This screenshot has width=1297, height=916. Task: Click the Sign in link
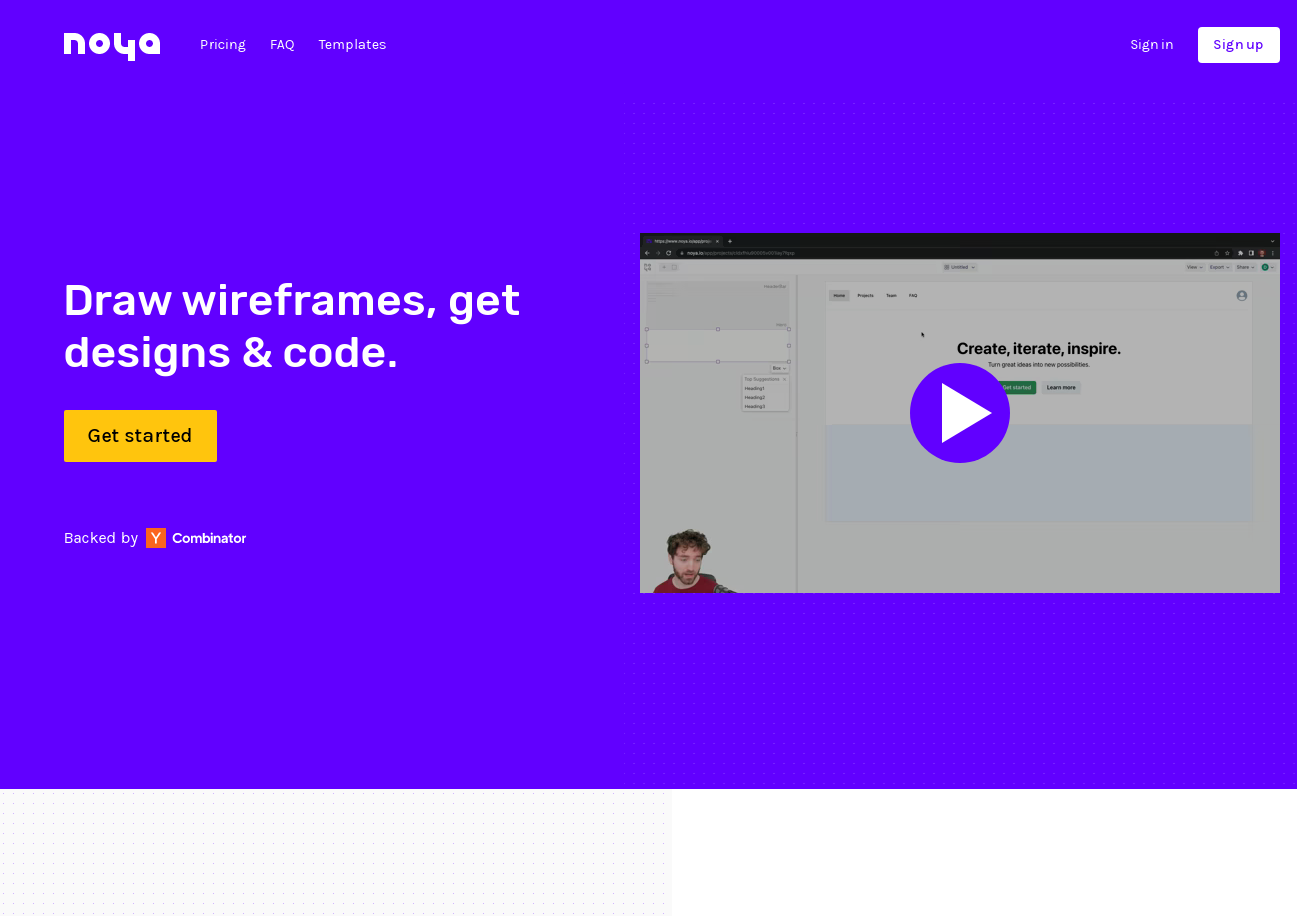[x=1151, y=45]
